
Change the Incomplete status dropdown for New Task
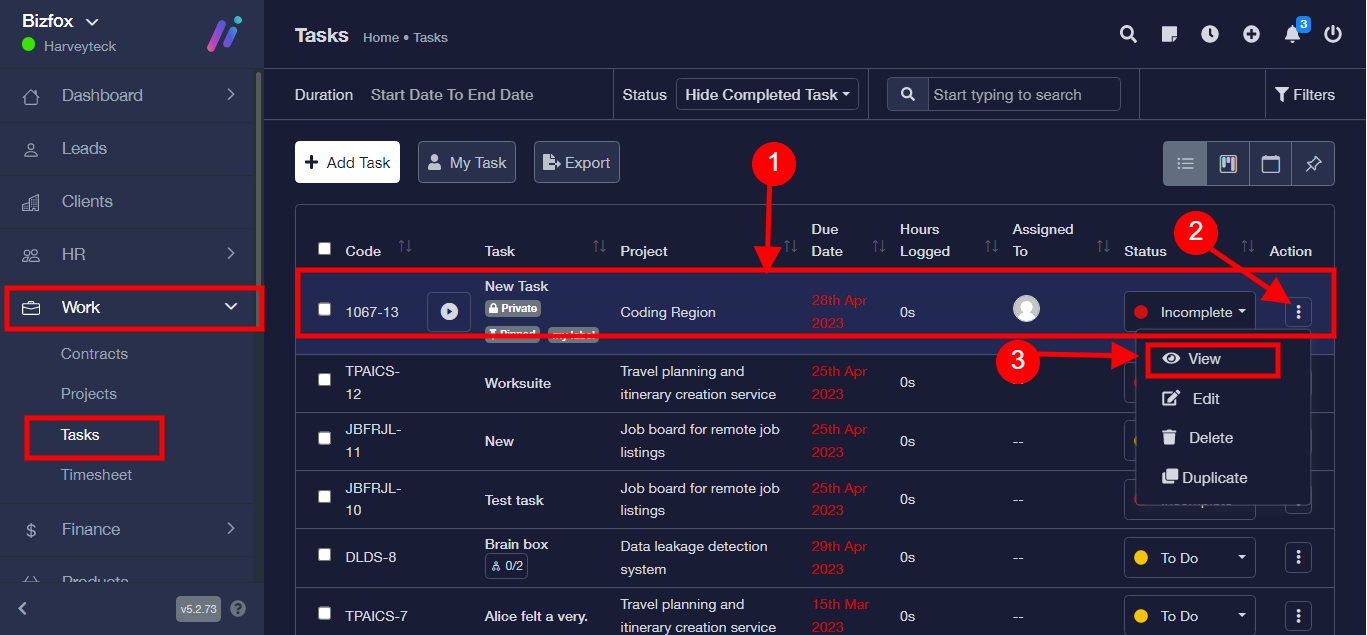pos(1190,312)
